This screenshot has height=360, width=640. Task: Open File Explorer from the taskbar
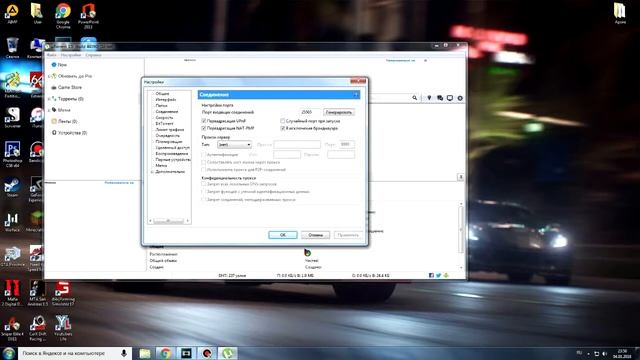click(x=144, y=353)
